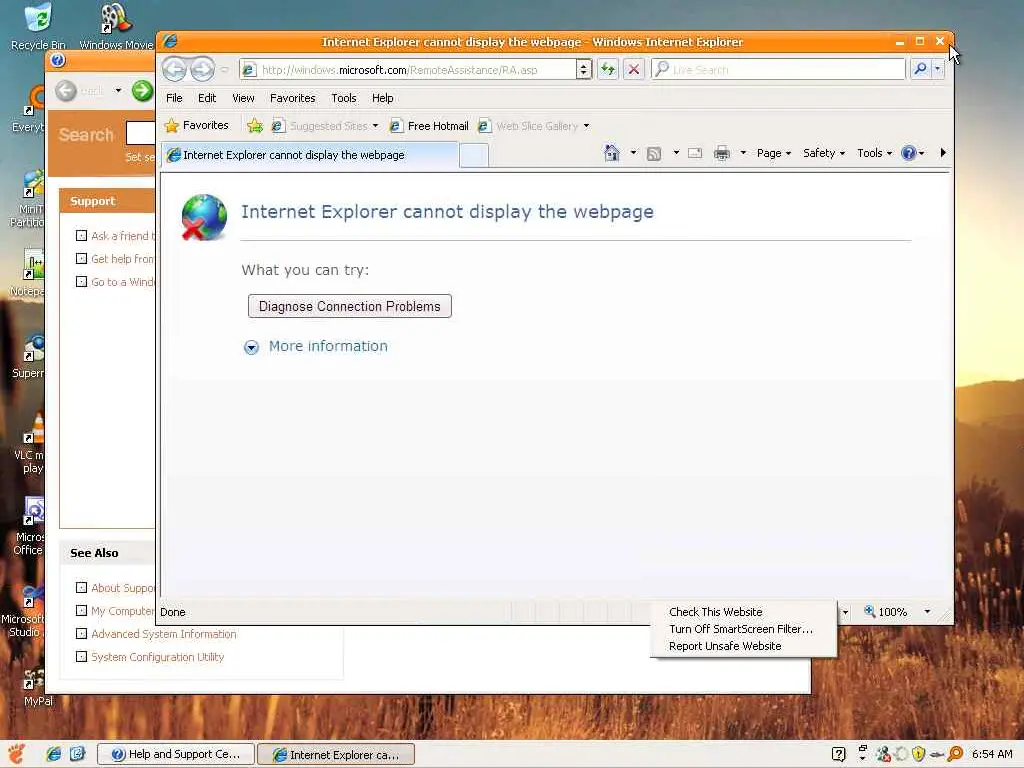Viewport: 1024px width, 768px height.
Task: Click Ask a friend link in Support
Action: click(123, 236)
